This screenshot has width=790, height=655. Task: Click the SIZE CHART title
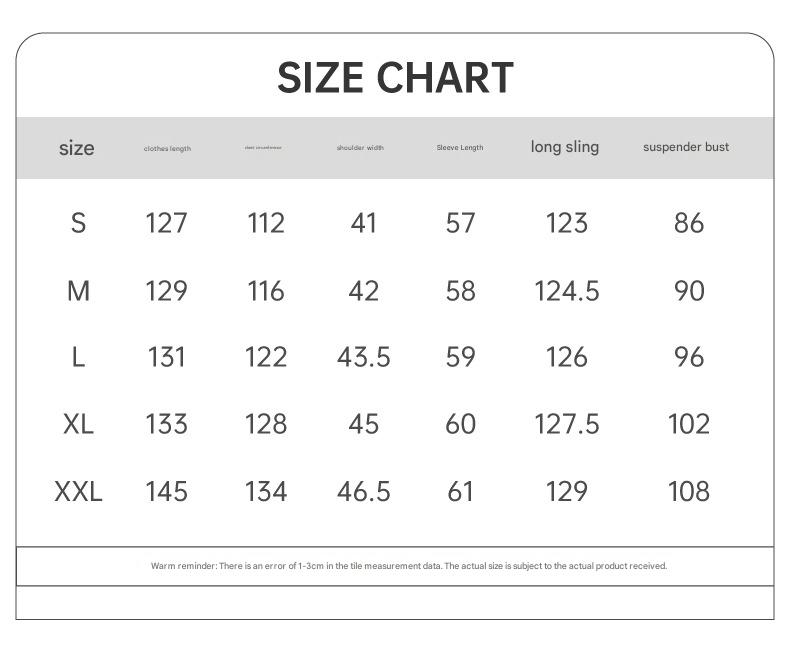(395, 78)
